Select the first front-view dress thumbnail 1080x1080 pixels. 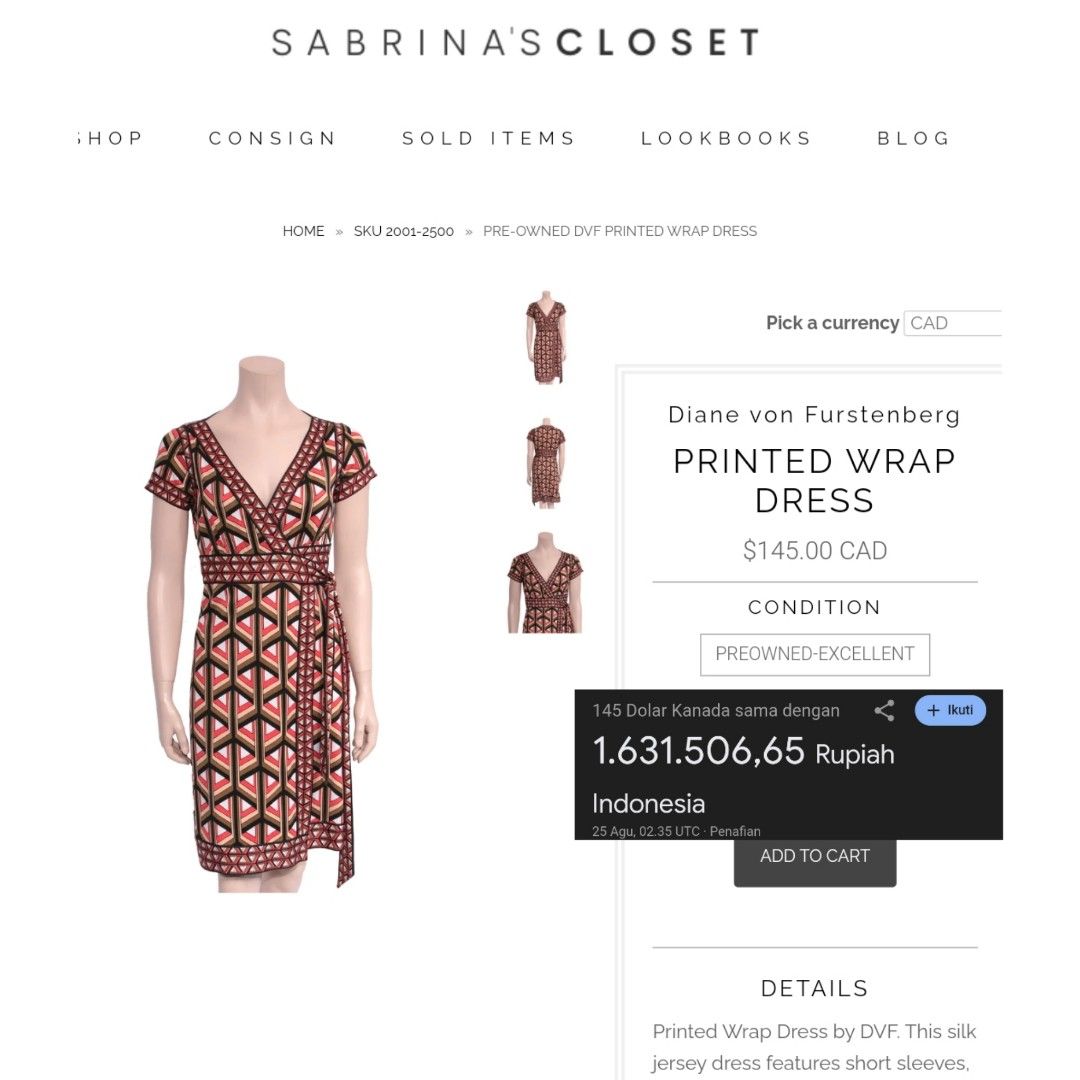click(x=546, y=337)
